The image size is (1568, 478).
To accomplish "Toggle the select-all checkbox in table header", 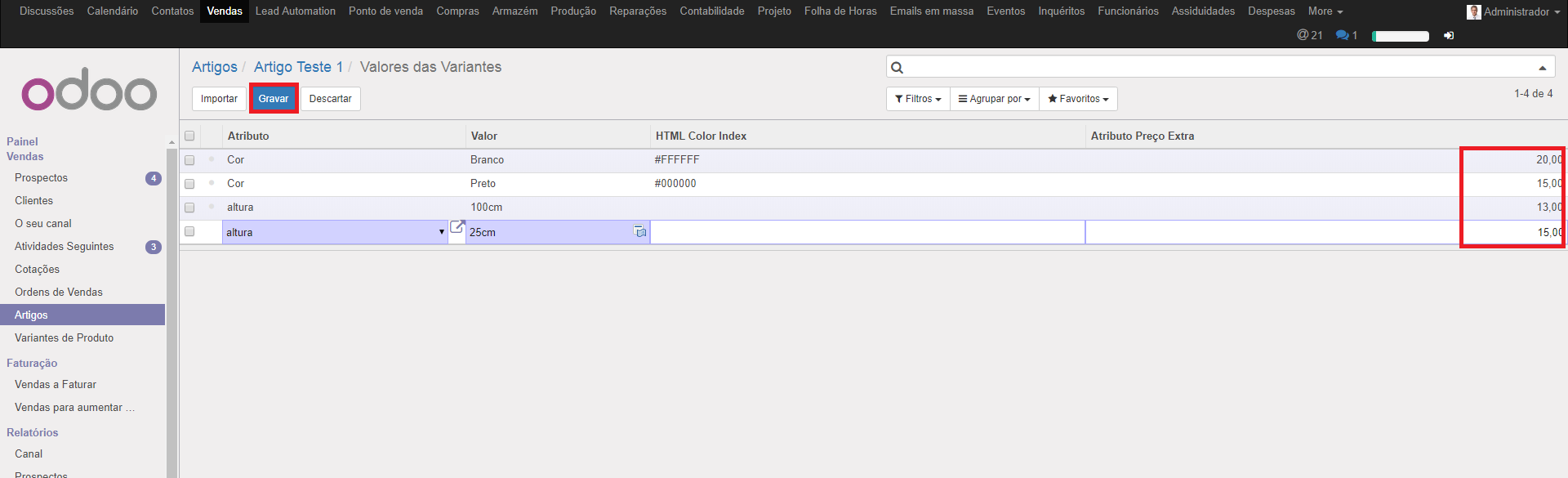I will coord(189,136).
